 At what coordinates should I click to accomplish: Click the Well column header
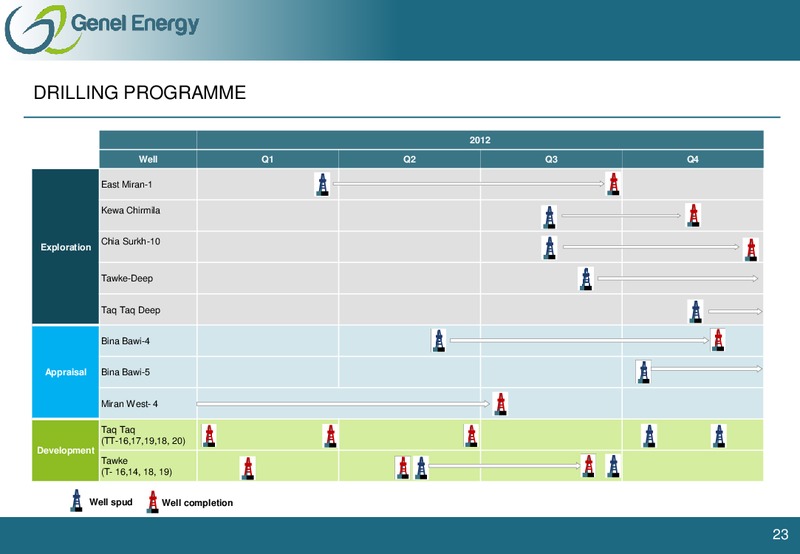[148, 159]
